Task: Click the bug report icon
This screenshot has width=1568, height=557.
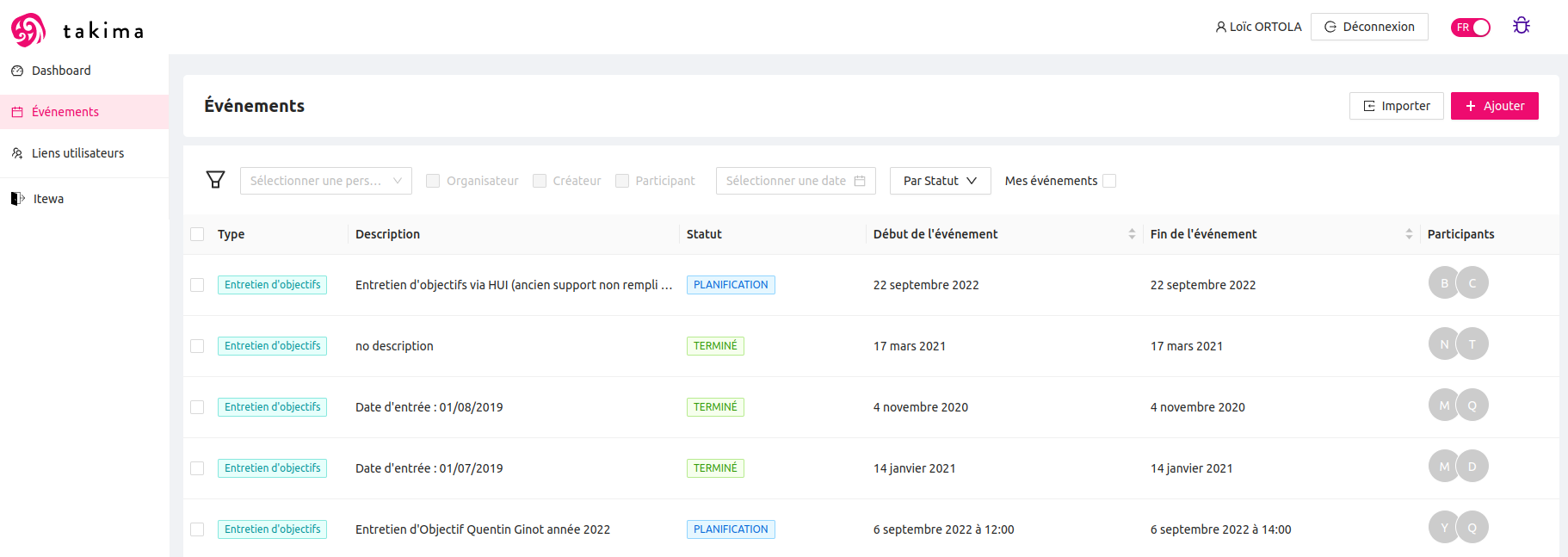Action: tap(1521, 26)
